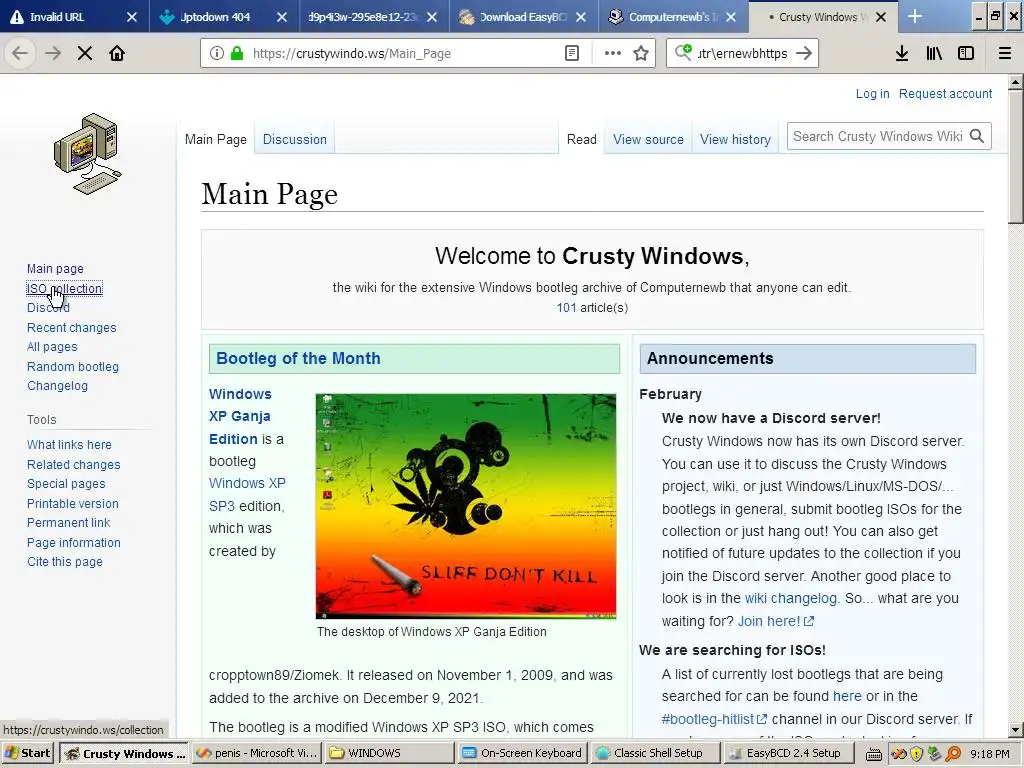Screen dimensions: 1024x768
Task: Click Cite this page link
Action: [65, 562]
